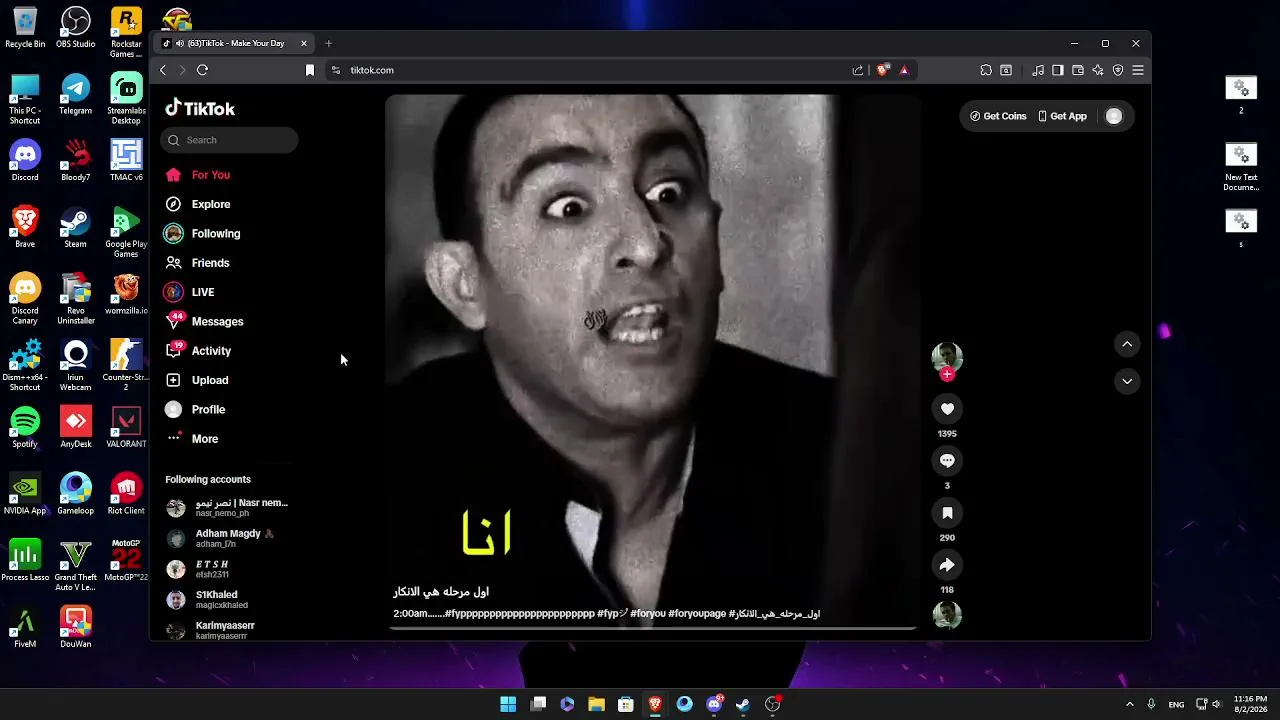The image size is (1280, 720).
Task: Open the Explore page in TikTok sidebar
Action: 198,204
